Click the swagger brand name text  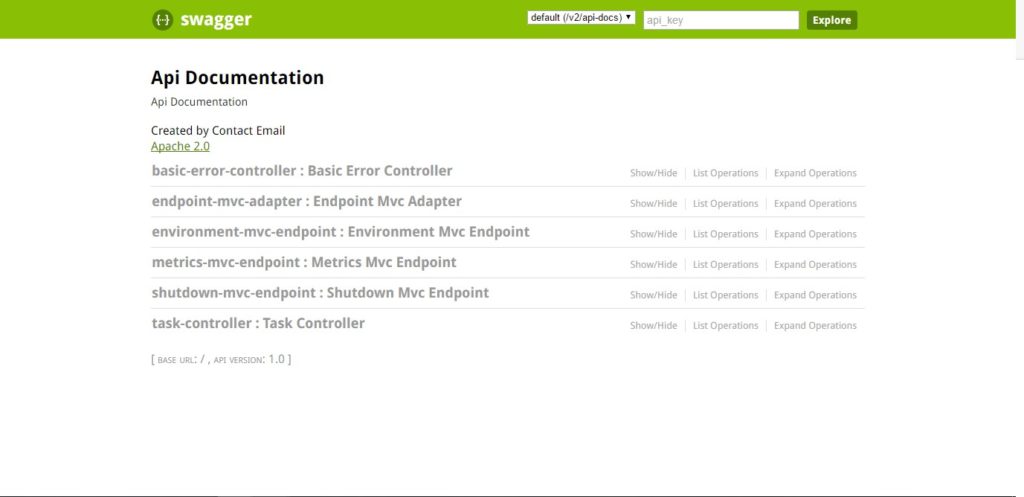(216, 20)
